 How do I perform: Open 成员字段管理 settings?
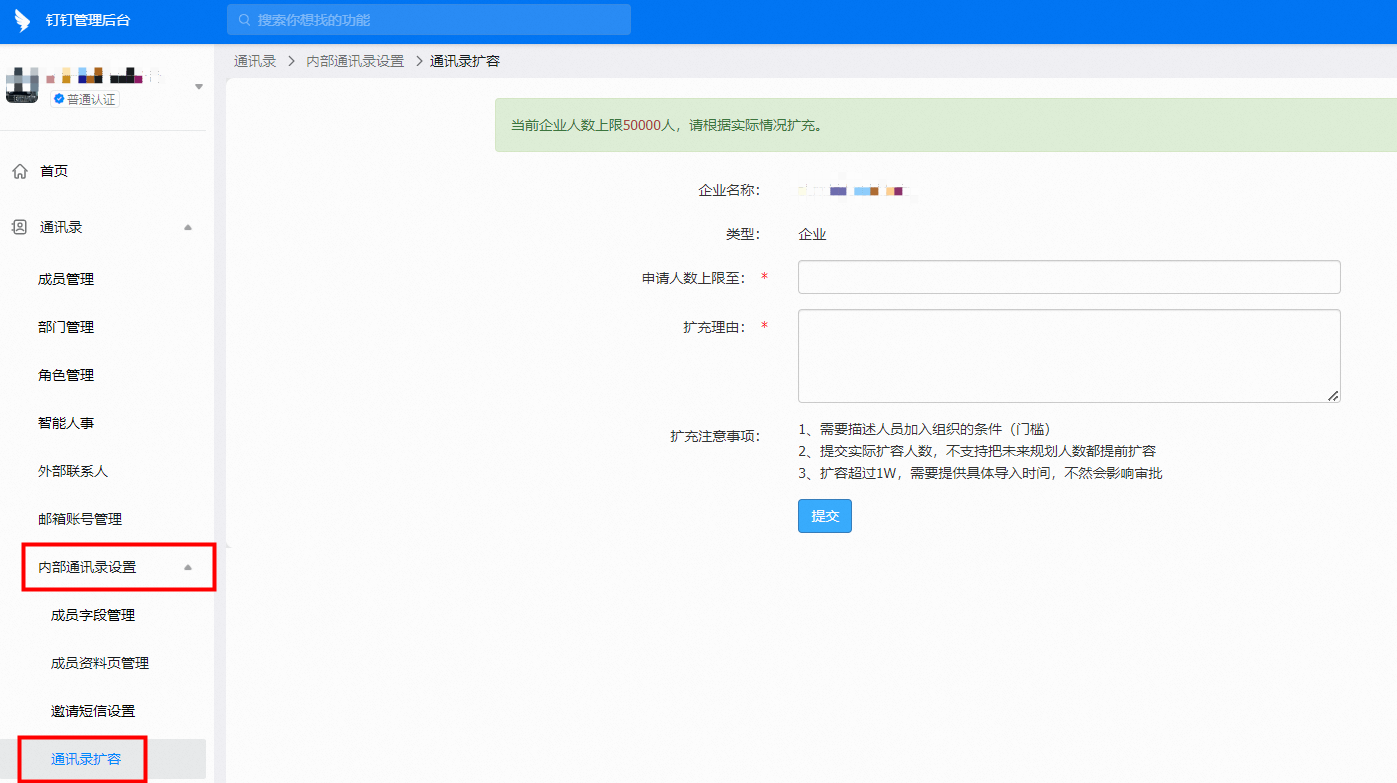point(93,616)
